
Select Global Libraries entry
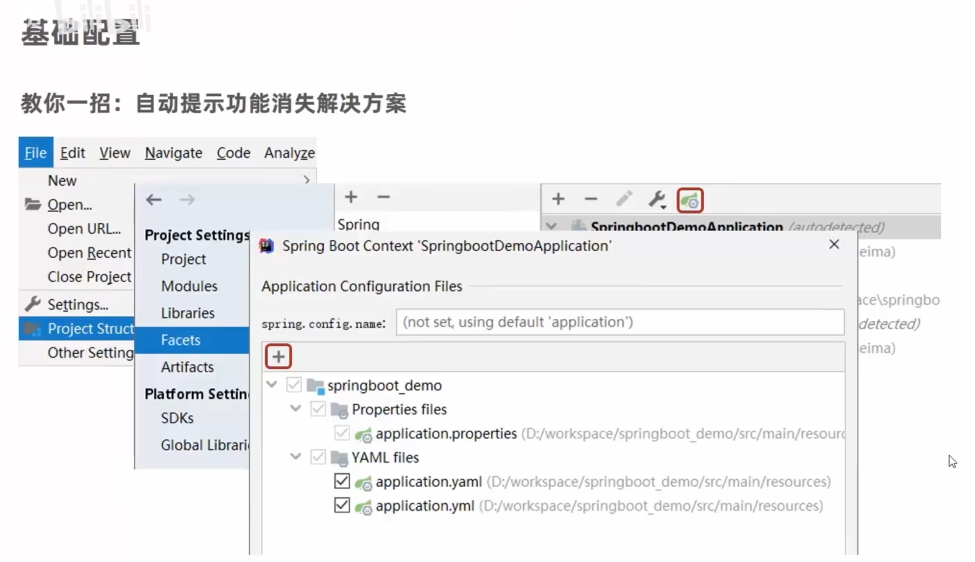[205, 445]
